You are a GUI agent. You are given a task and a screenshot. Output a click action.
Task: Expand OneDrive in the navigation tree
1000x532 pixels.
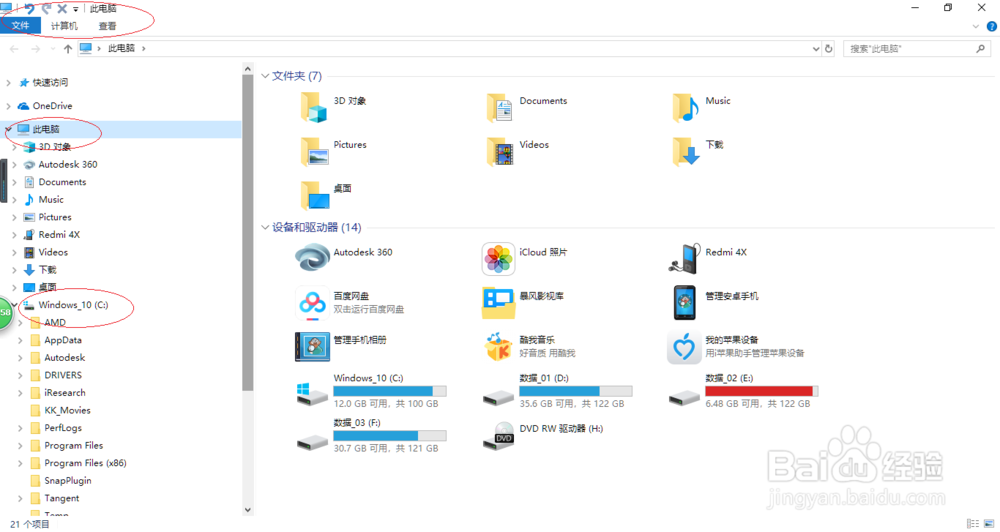[x=8, y=106]
